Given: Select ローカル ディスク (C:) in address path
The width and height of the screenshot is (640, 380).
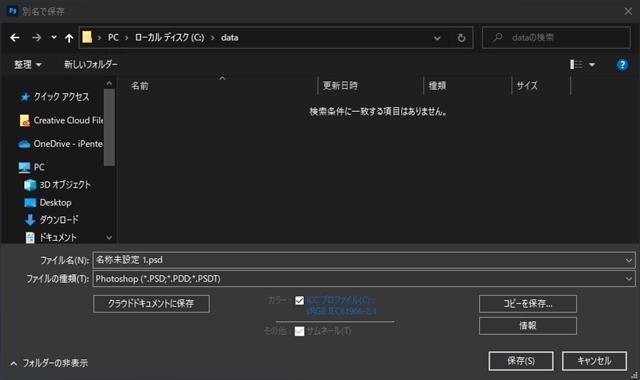Looking at the screenshot, I should click(x=169, y=38).
